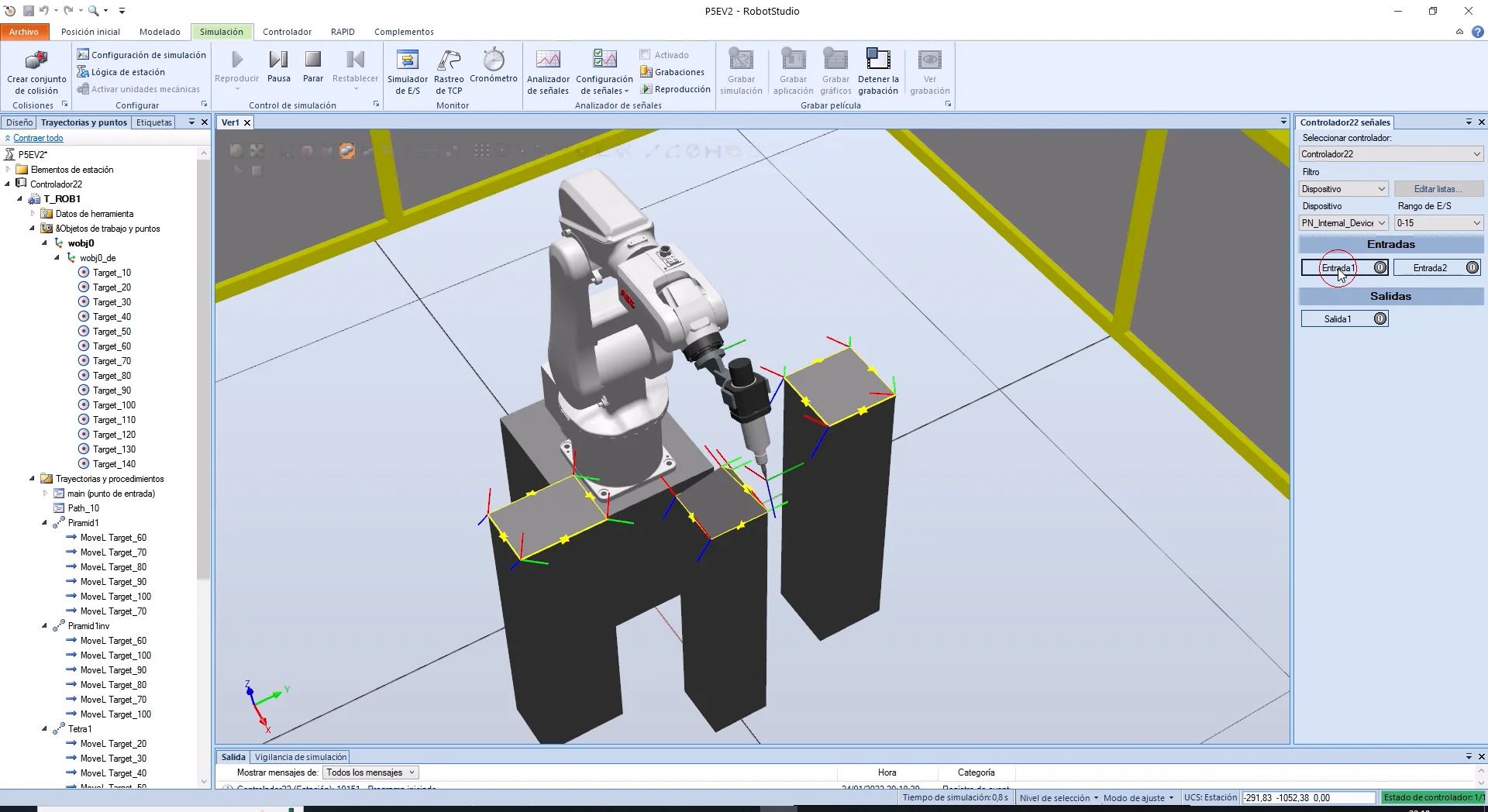Collapse the Tetra1 path
Screen dimensions: 1488x812
(x=45, y=729)
